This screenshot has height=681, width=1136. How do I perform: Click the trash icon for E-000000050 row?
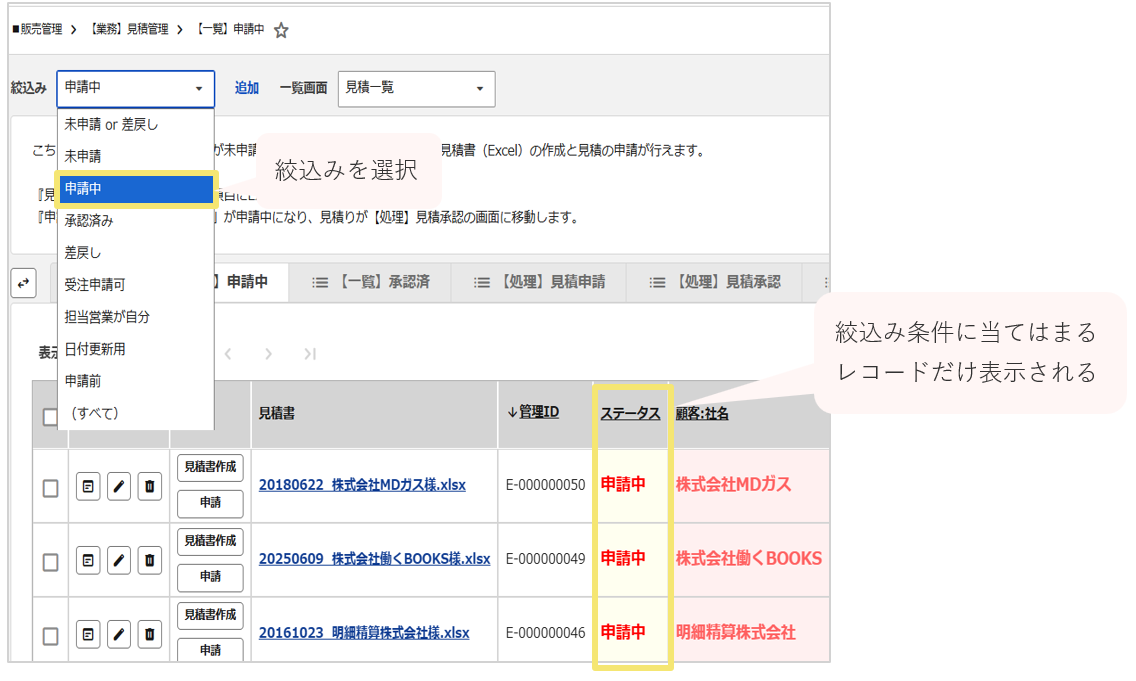point(149,486)
